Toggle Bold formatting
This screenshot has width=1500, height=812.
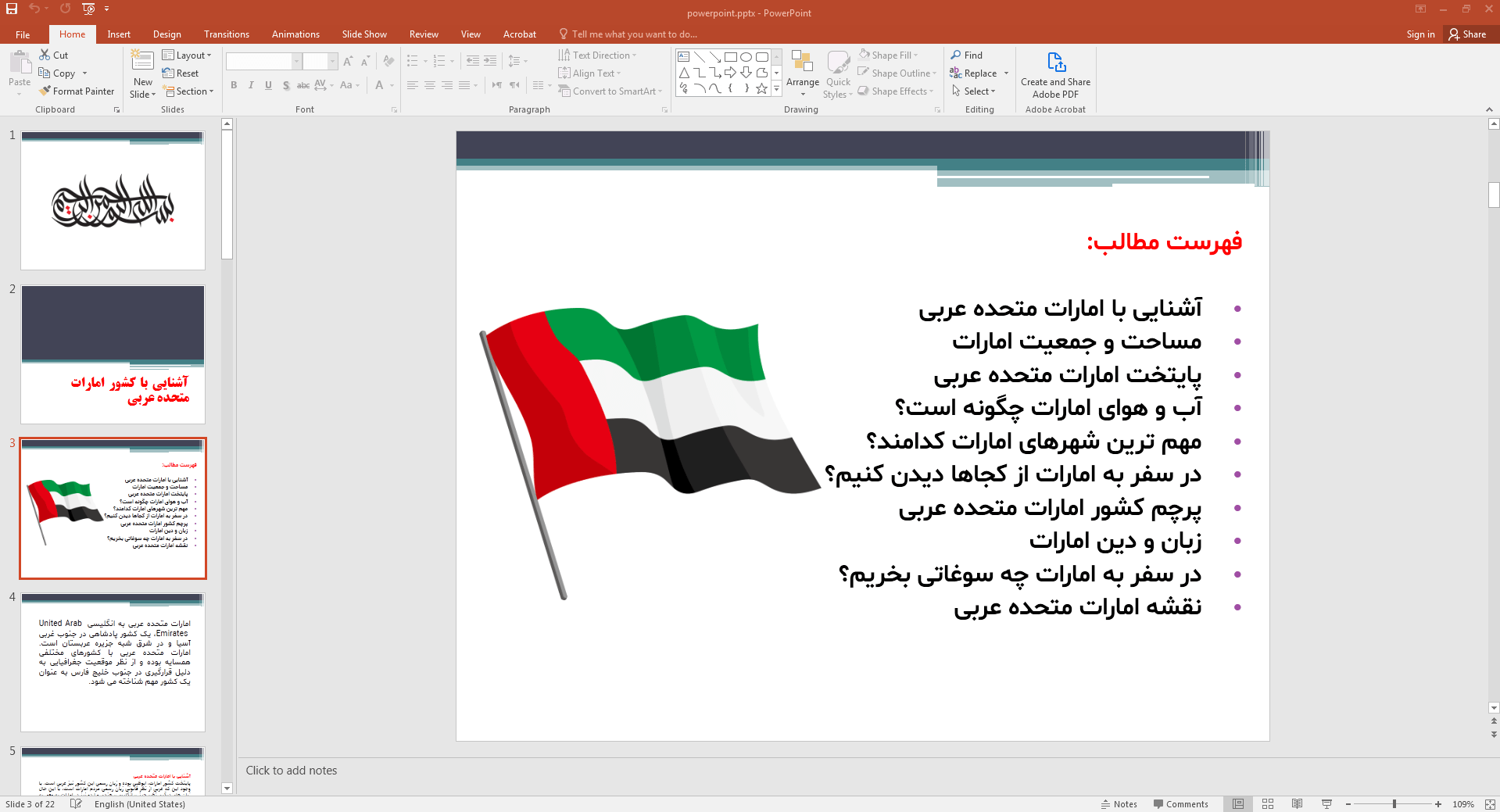(x=234, y=85)
